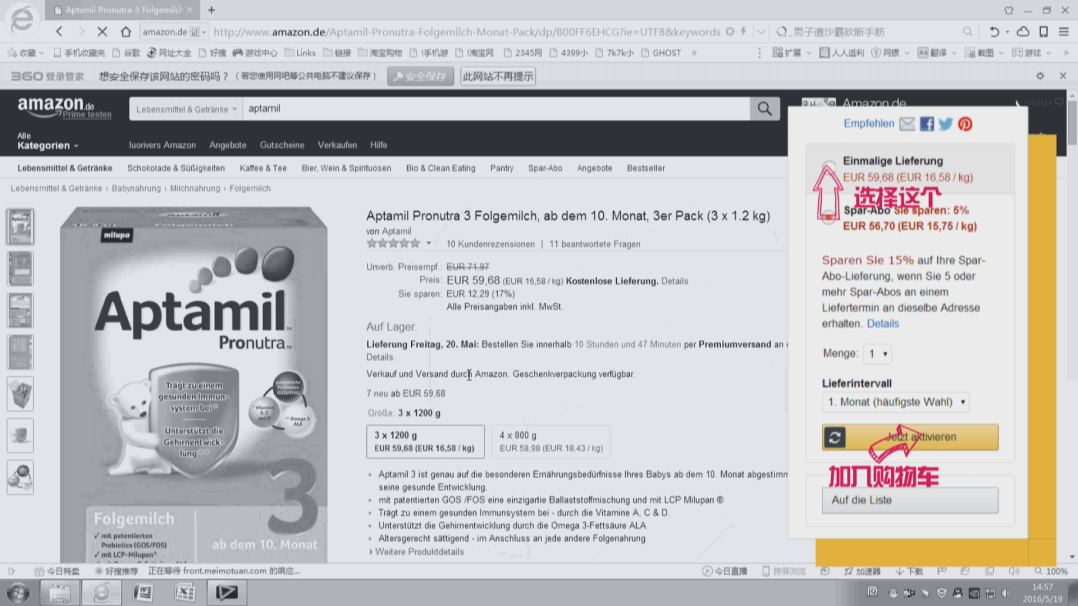Click the Amazon search magnifier button

pyautogui.click(x=764, y=108)
